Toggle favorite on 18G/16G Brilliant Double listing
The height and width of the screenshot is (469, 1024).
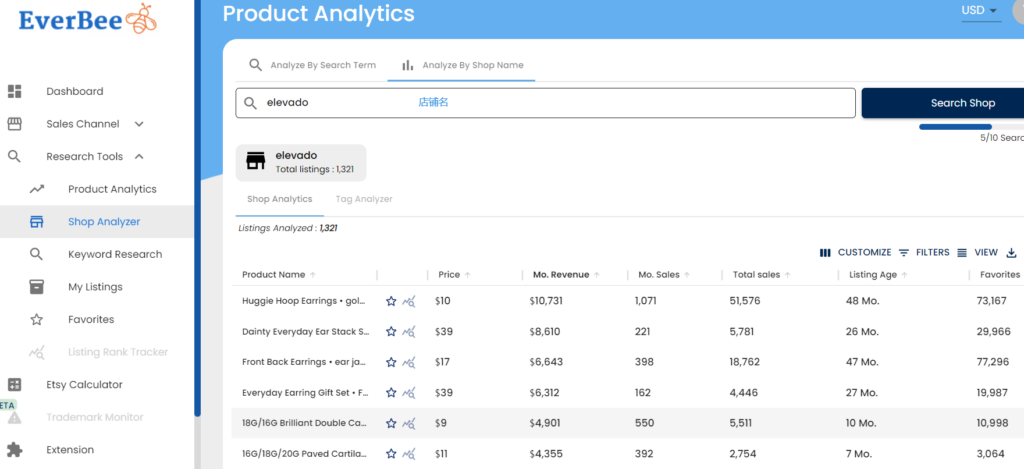pos(391,424)
